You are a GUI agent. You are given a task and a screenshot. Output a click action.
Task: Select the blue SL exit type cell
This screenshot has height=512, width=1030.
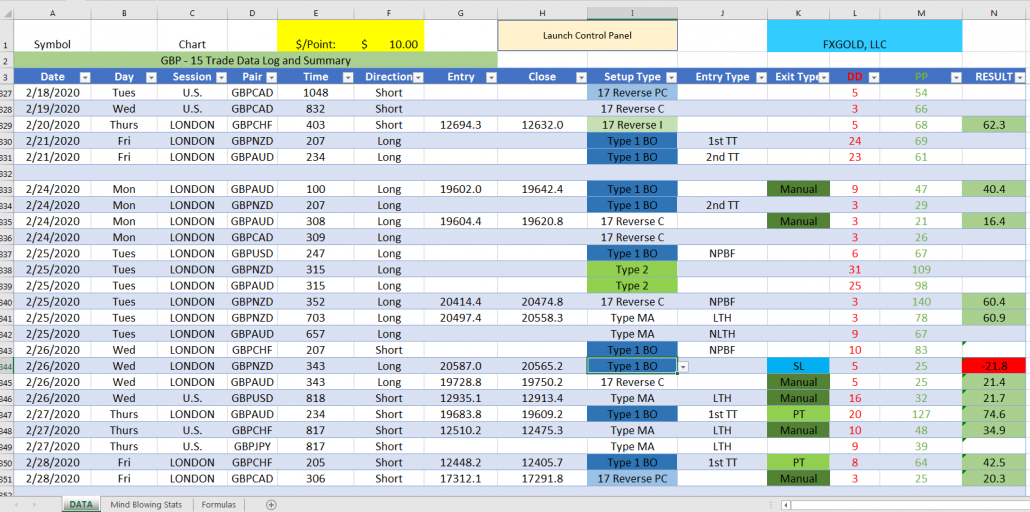[x=798, y=367]
